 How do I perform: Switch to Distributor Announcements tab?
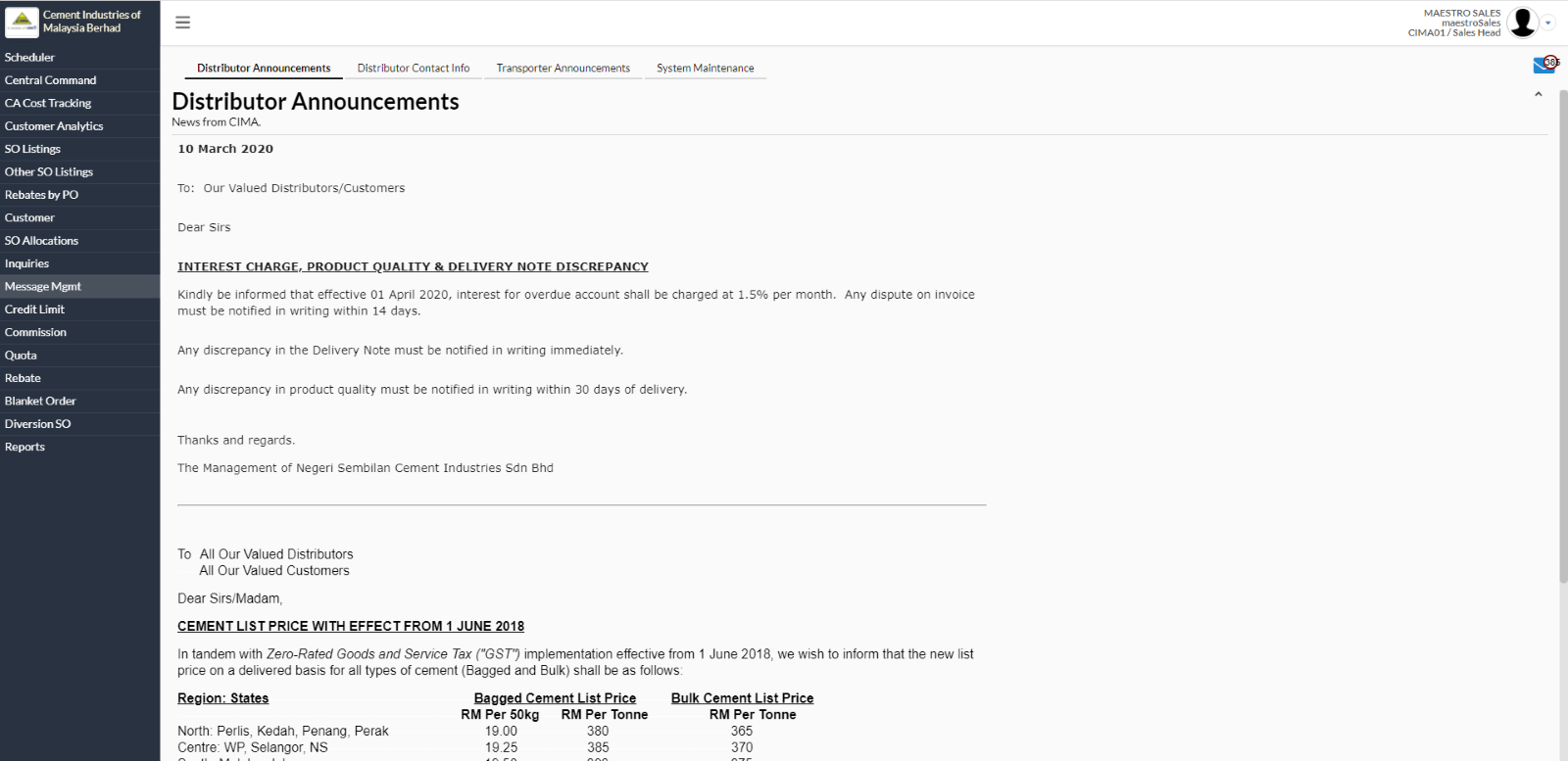[264, 69]
